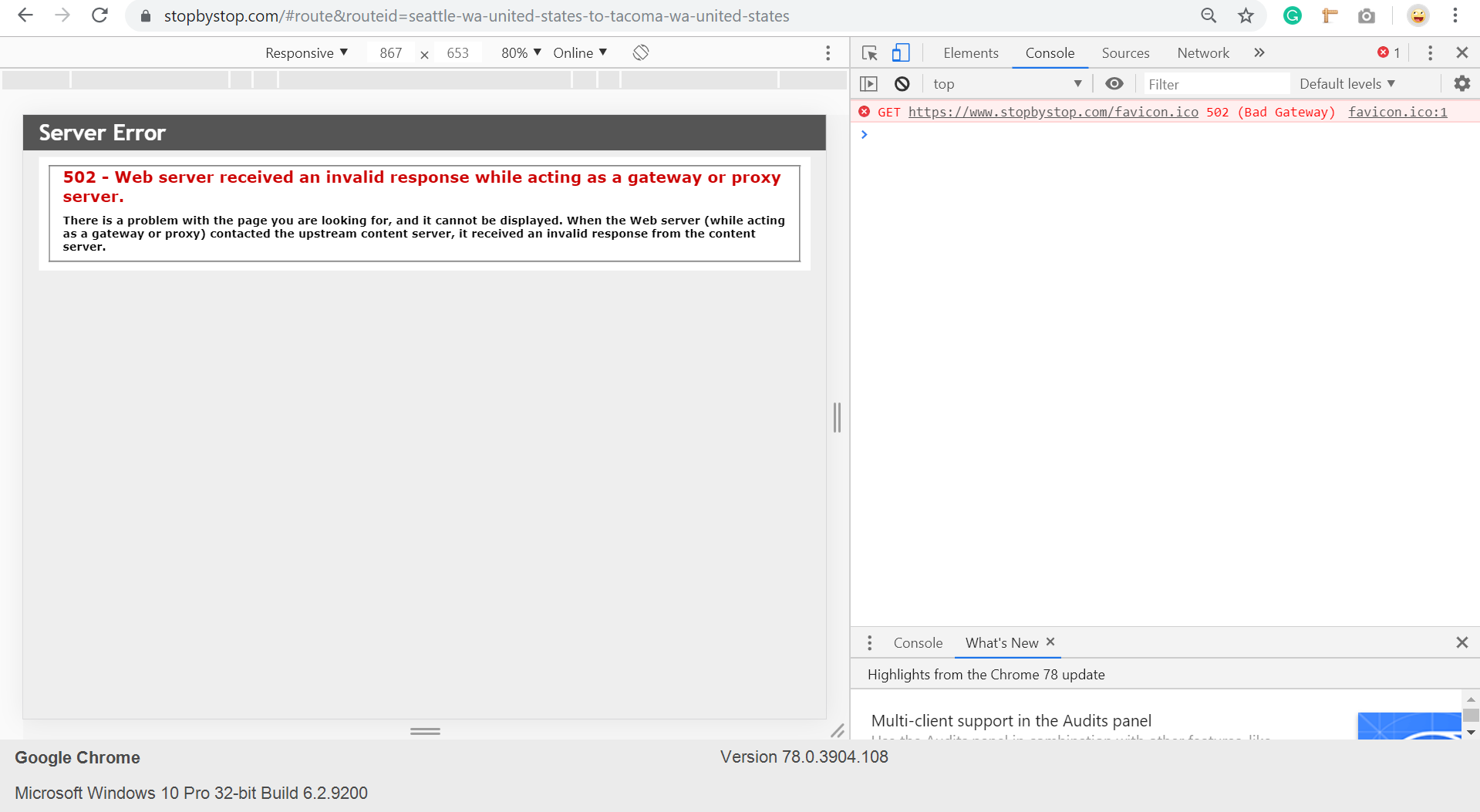1480x812 pixels.
Task: Open device toolbar more options menu
Action: [828, 52]
